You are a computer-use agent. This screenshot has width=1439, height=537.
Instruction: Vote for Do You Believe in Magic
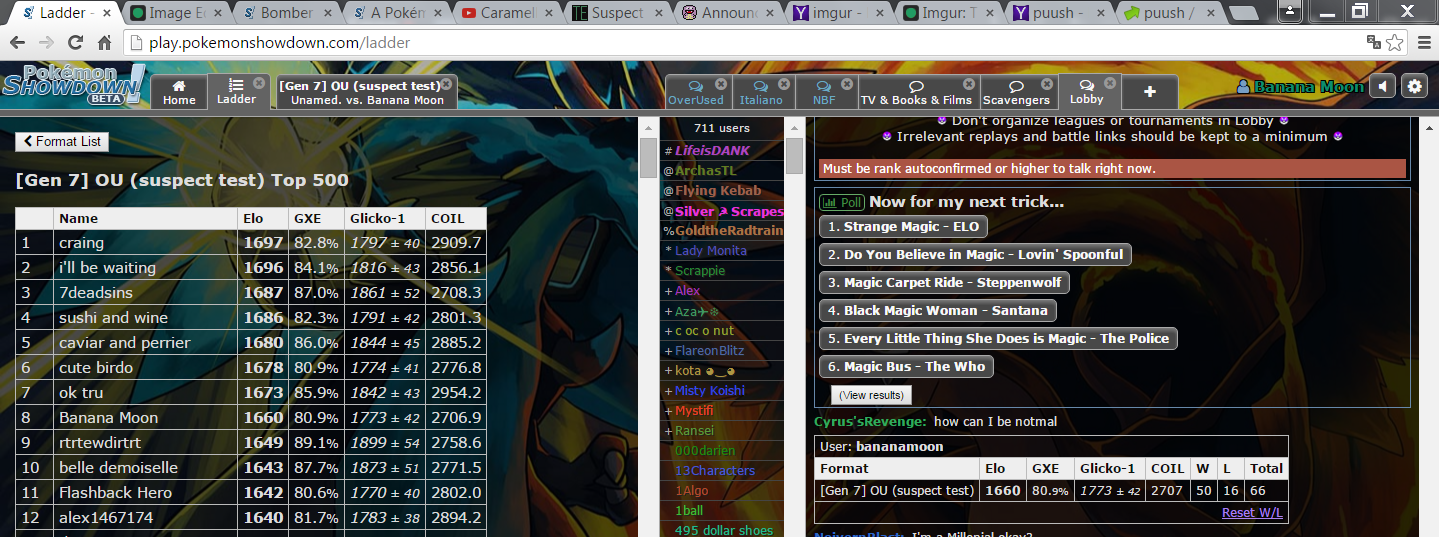click(x=975, y=255)
